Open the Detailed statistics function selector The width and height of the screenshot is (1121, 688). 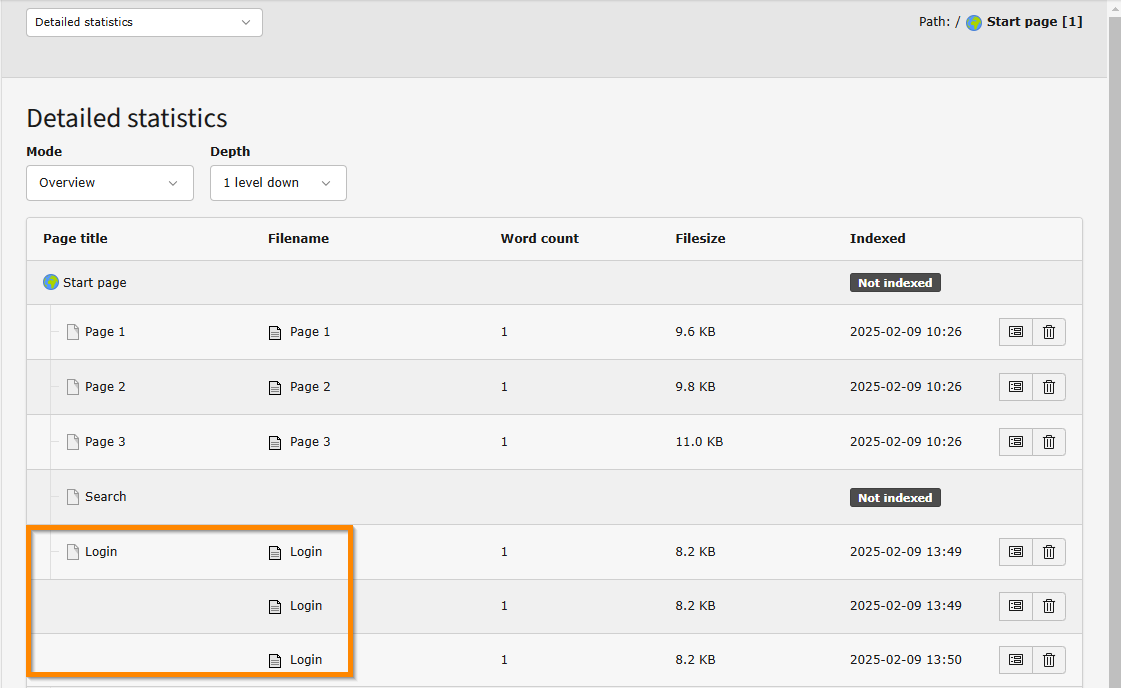[x=143, y=22]
